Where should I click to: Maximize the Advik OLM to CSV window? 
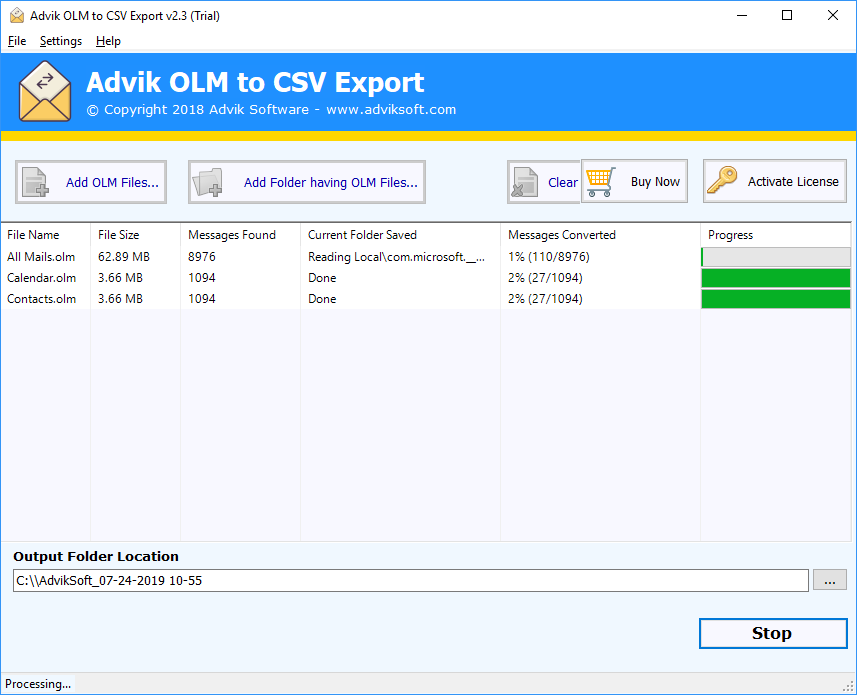pyautogui.click(x=787, y=15)
